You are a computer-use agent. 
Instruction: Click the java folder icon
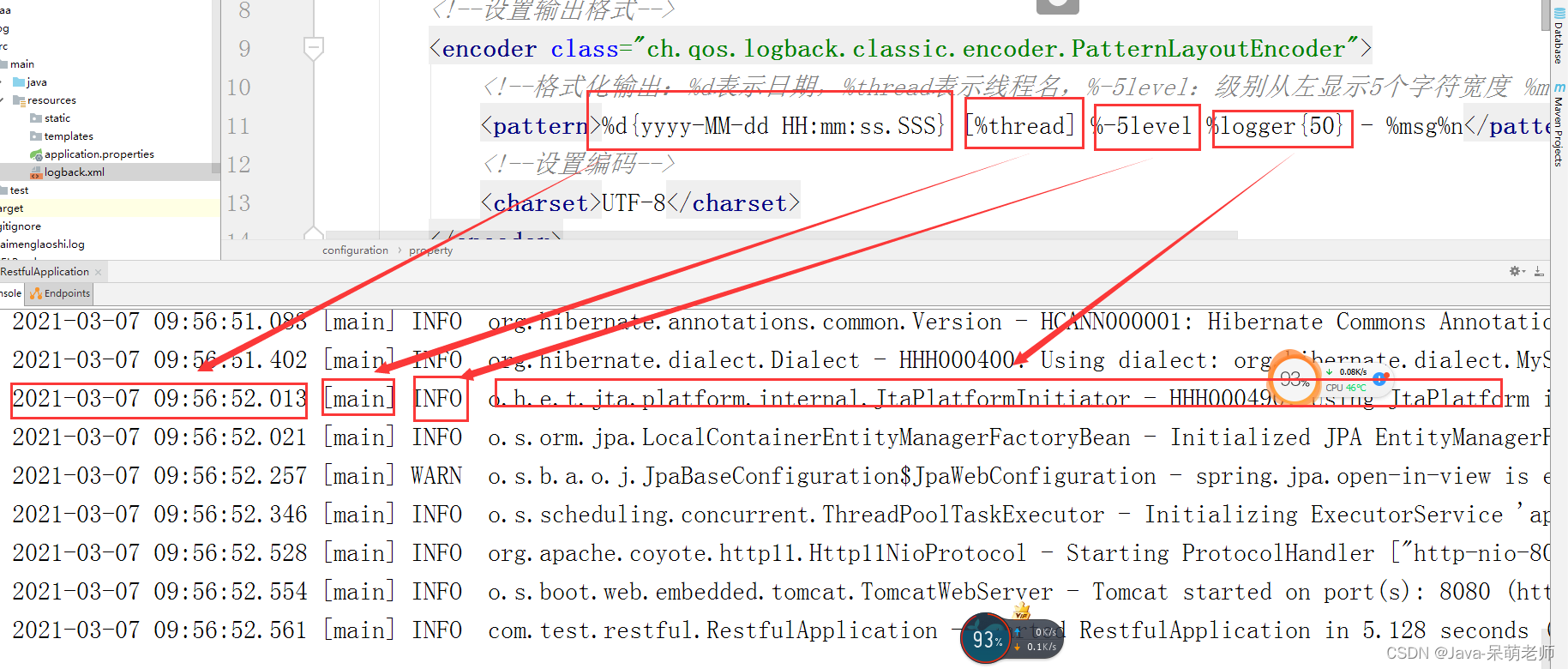pos(19,82)
